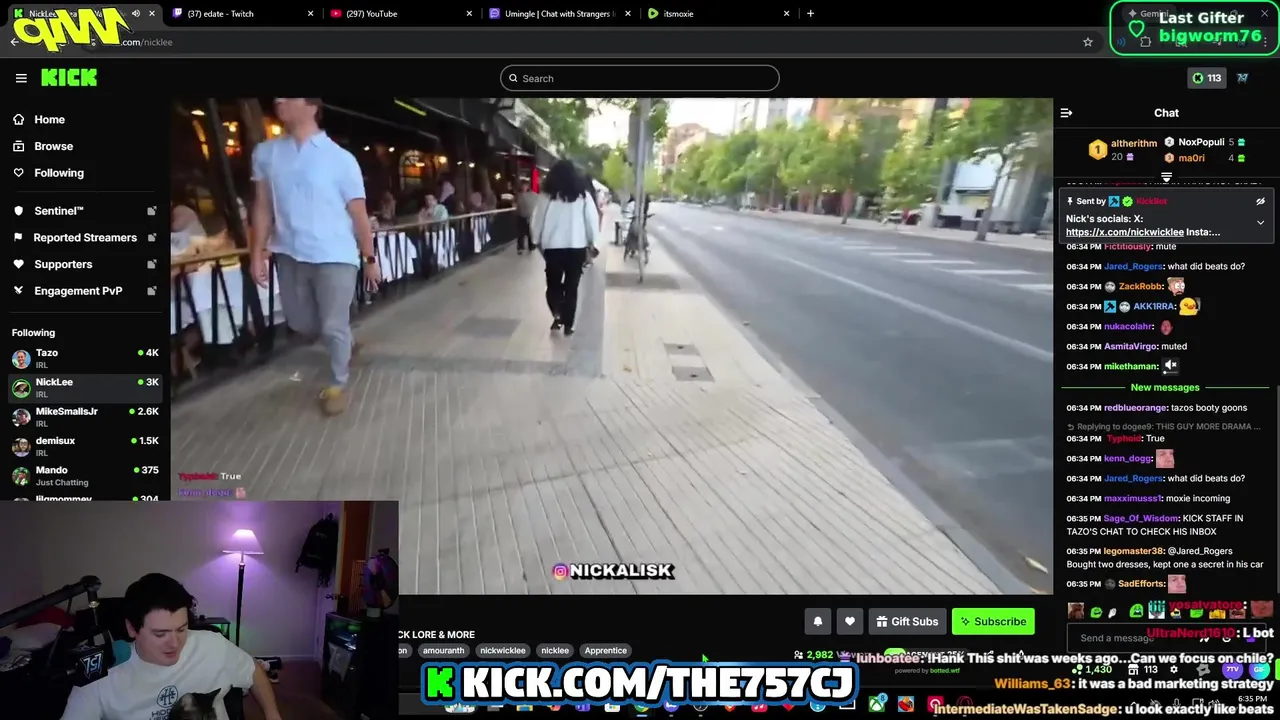Click the 113 Kick points balance
The image size is (1280, 720).
click(x=1206, y=78)
